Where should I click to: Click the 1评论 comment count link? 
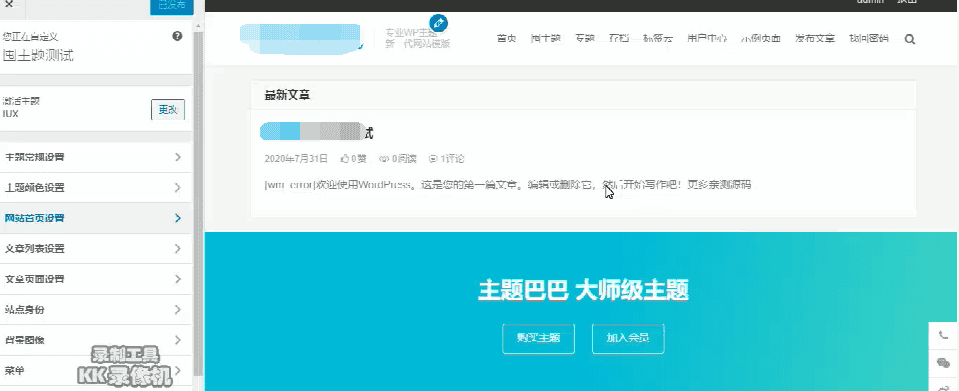click(446, 159)
